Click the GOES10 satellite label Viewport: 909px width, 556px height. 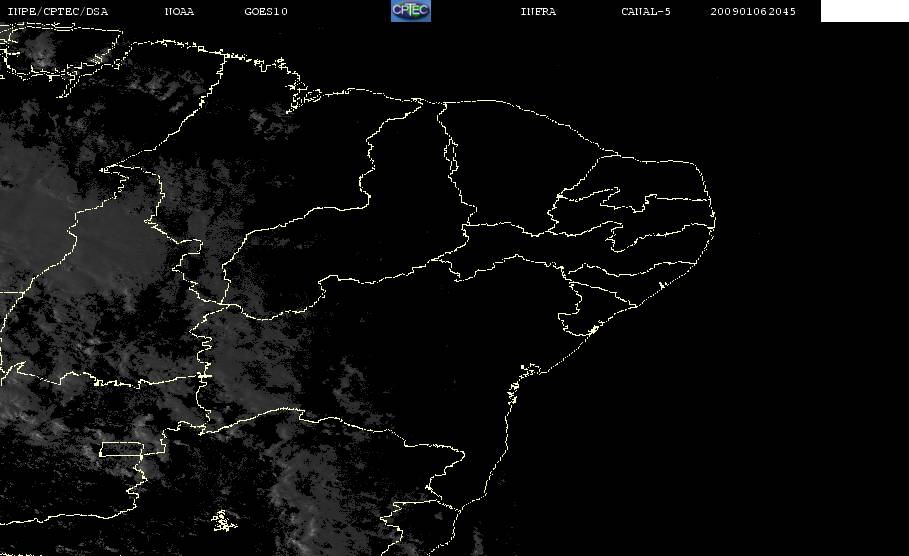pyautogui.click(x=266, y=12)
